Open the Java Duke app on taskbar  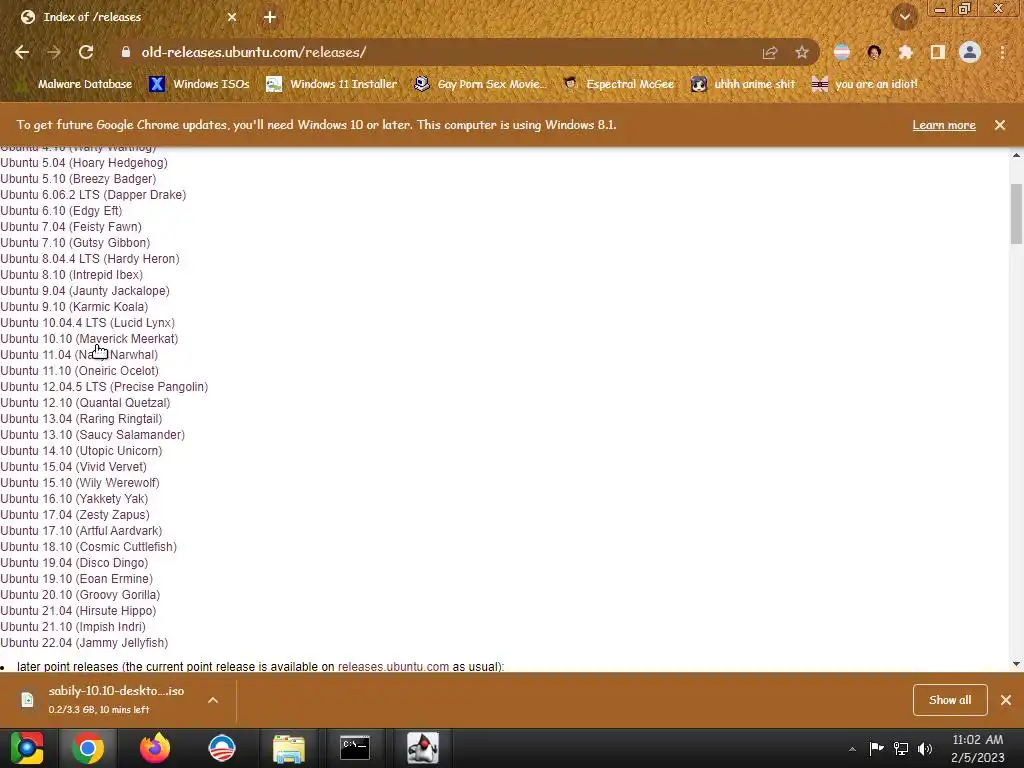[423, 748]
